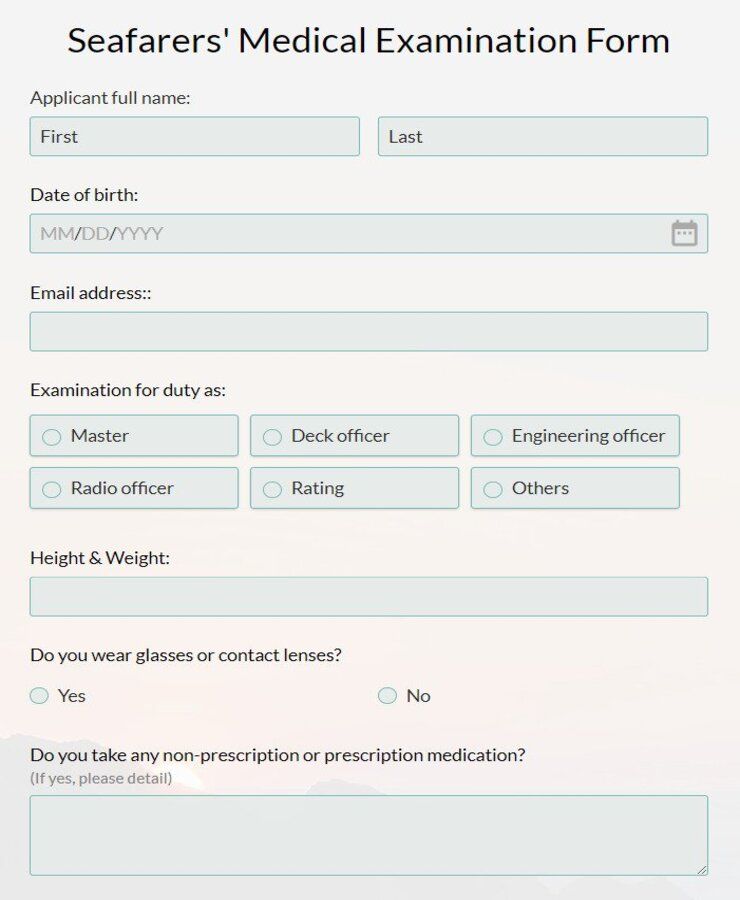
Task: Click the Seafarers' Medical Examination Form title
Action: pos(369,41)
